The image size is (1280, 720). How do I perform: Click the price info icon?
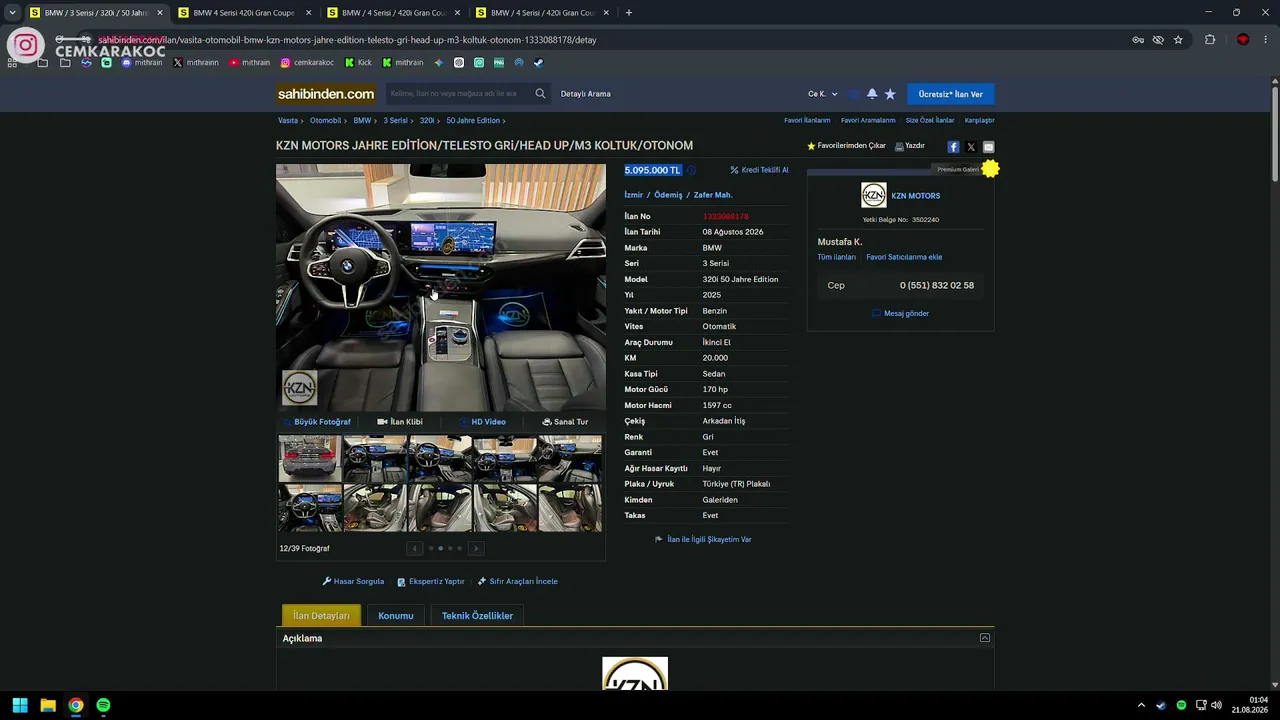click(x=691, y=170)
